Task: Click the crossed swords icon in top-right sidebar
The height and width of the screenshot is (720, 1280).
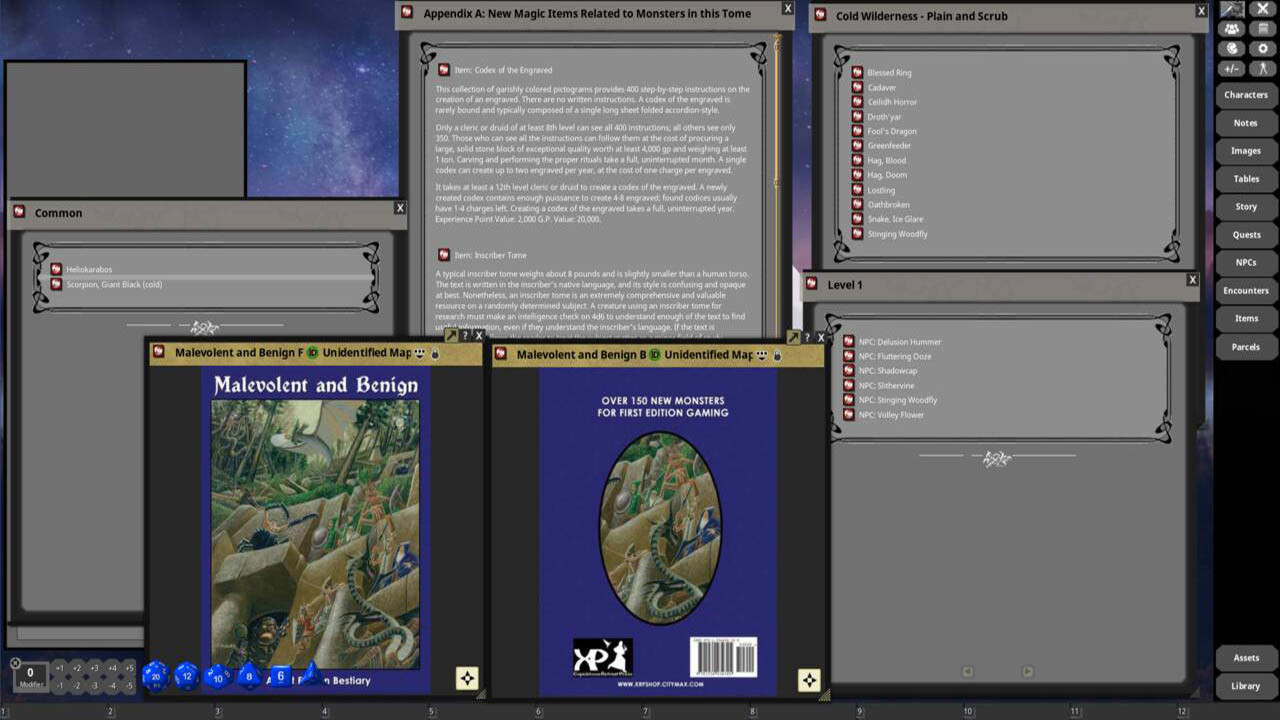Action: [1263, 9]
